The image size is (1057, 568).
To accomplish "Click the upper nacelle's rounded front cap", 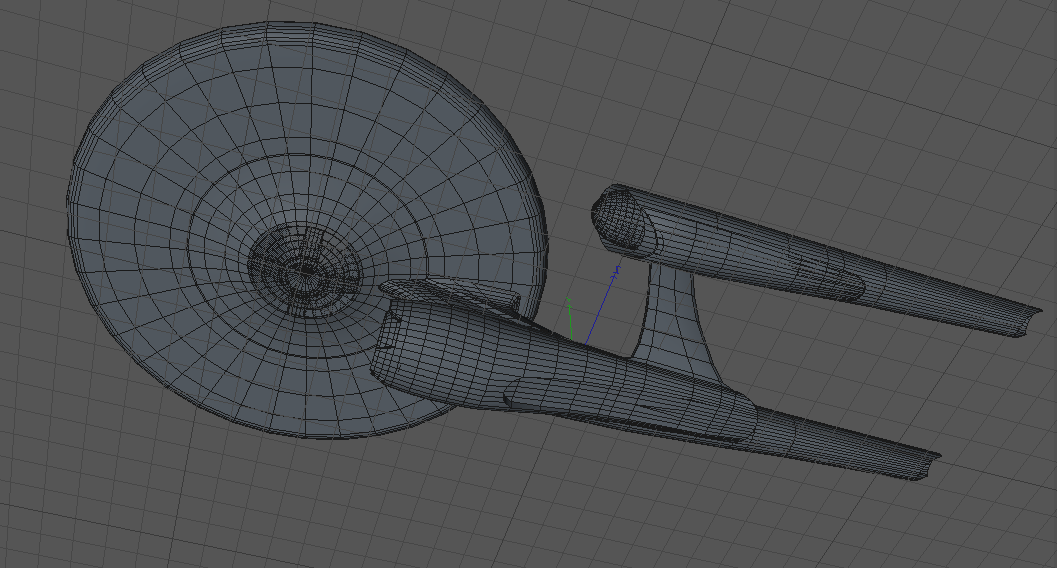I will 619,216.
